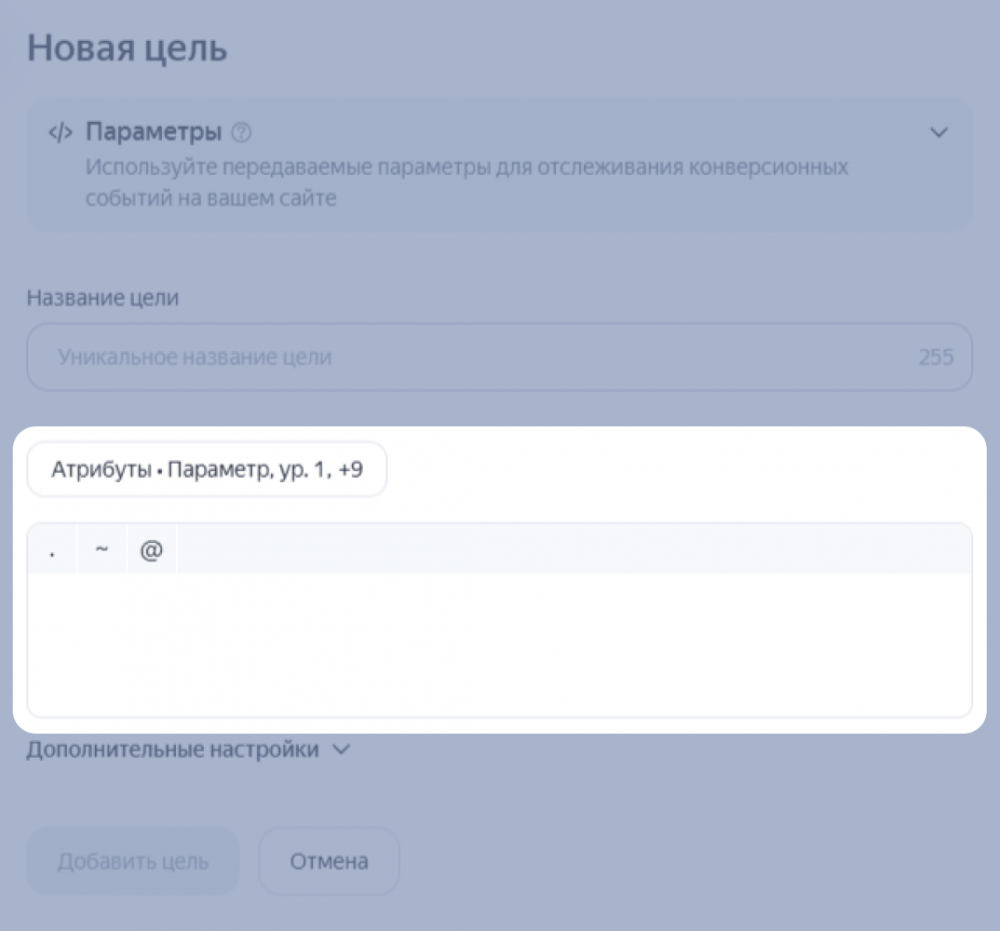Open the Атрибуты • Параметр, ур. 1, +9 selector
The image size is (1000, 931).
pos(207,469)
